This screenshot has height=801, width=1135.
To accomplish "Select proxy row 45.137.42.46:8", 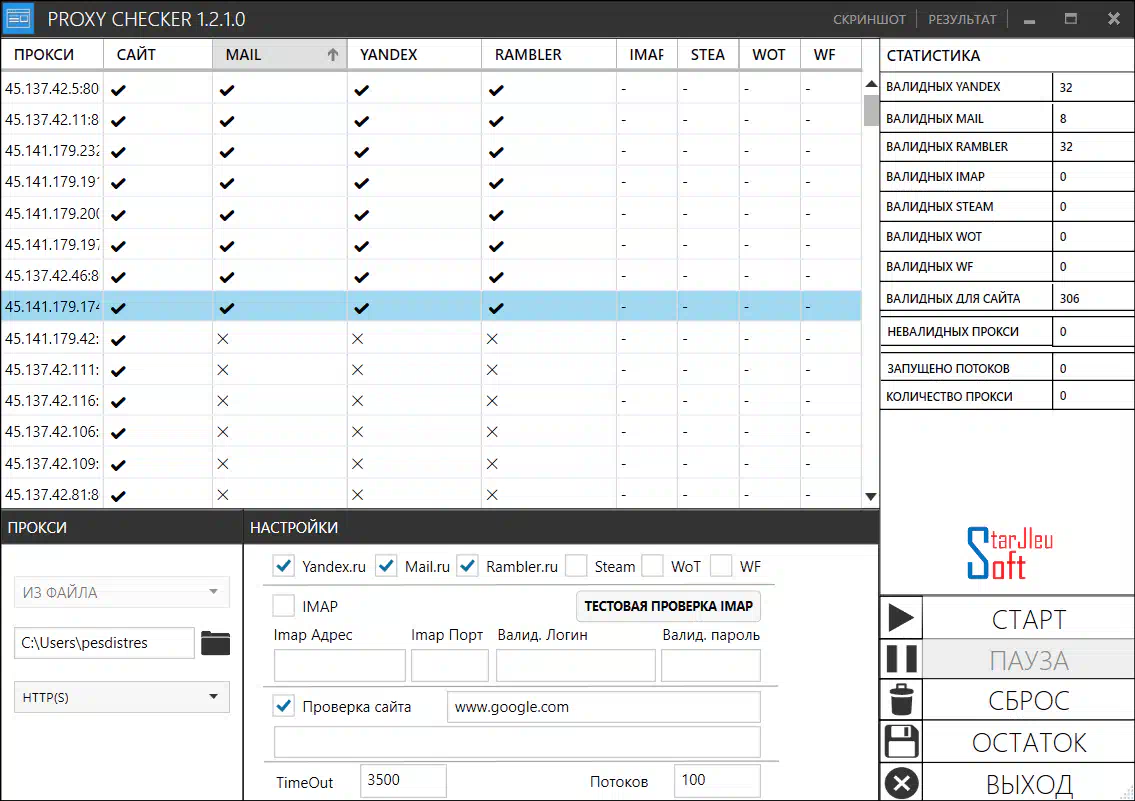I will [x=431, y=276].
